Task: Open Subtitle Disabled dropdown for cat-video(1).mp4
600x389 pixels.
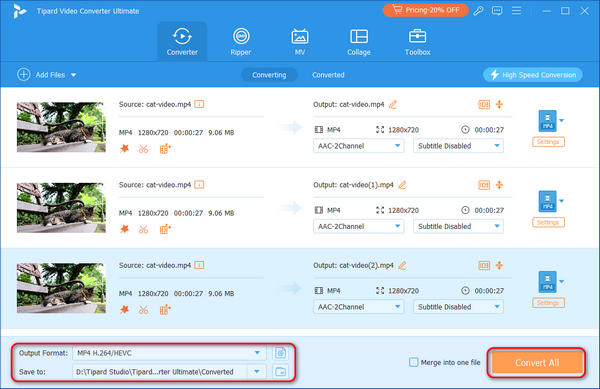Action: [458, 226]
